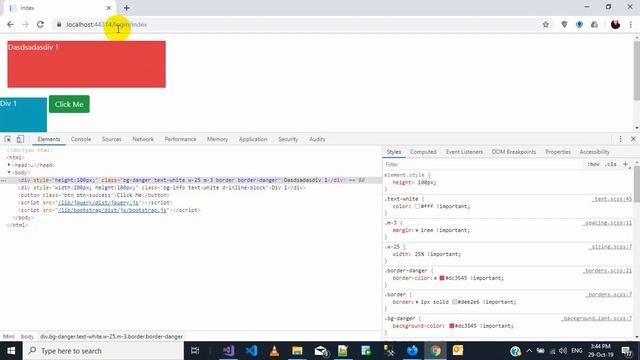The height and width of the screenshot is (360, 640).
Task: Click the #fff color swatch in .text-white
Action: point(417,207)
